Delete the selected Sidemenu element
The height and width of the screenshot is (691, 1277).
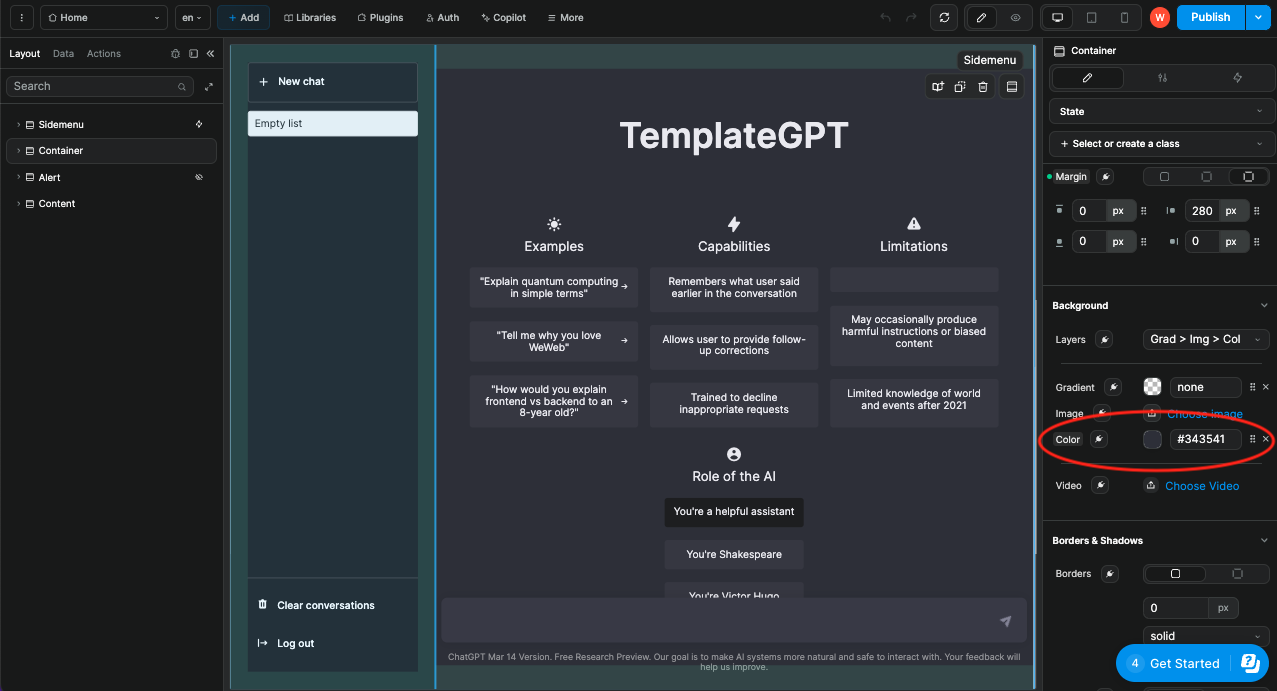click(x=982, y=86)
